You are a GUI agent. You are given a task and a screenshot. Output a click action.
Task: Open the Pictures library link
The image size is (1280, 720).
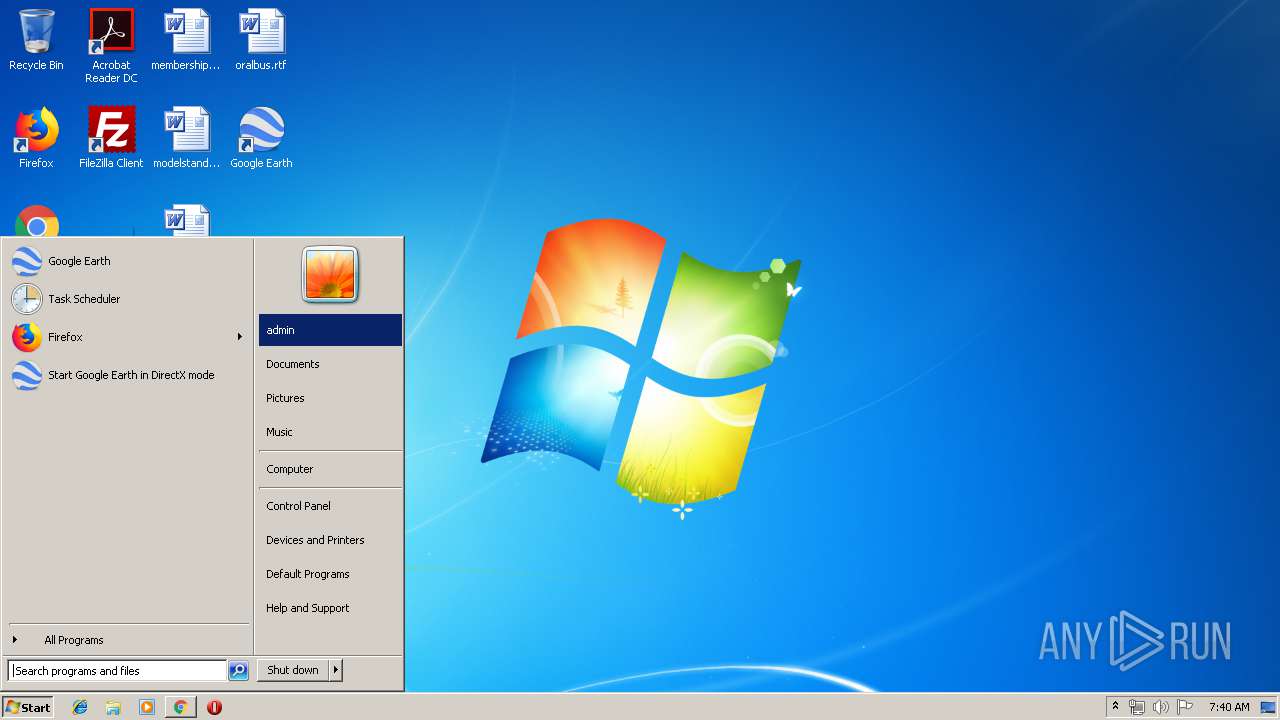coord(330,398)
